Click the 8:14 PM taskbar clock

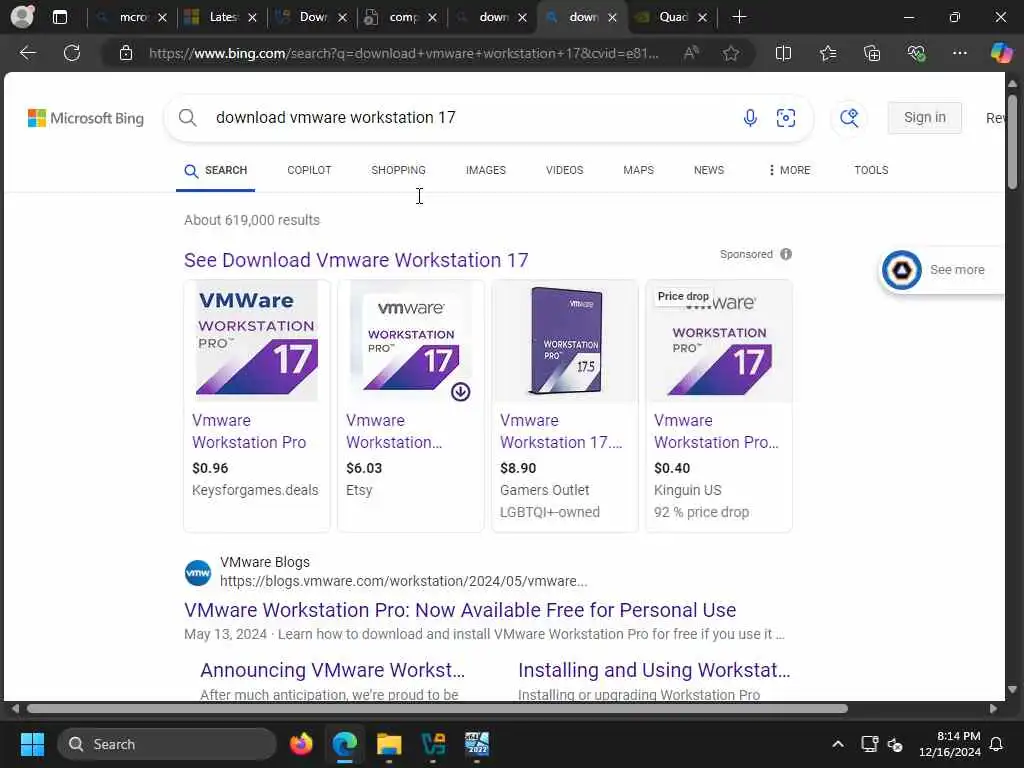[950, 744]
